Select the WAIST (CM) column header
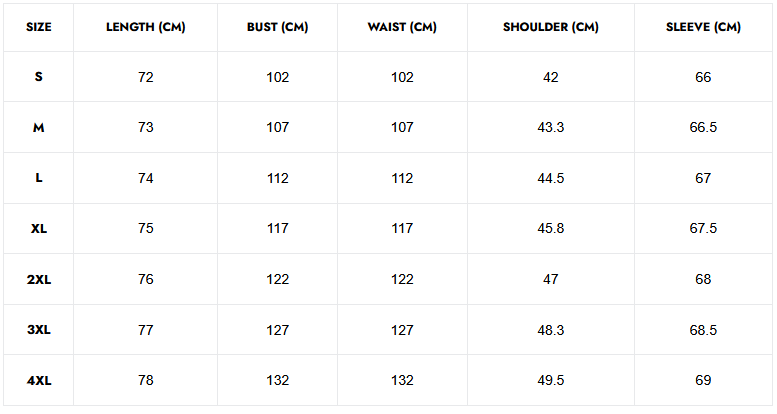Image resolution: width=777 pixels, height=414 pixels. coord(403,27)
